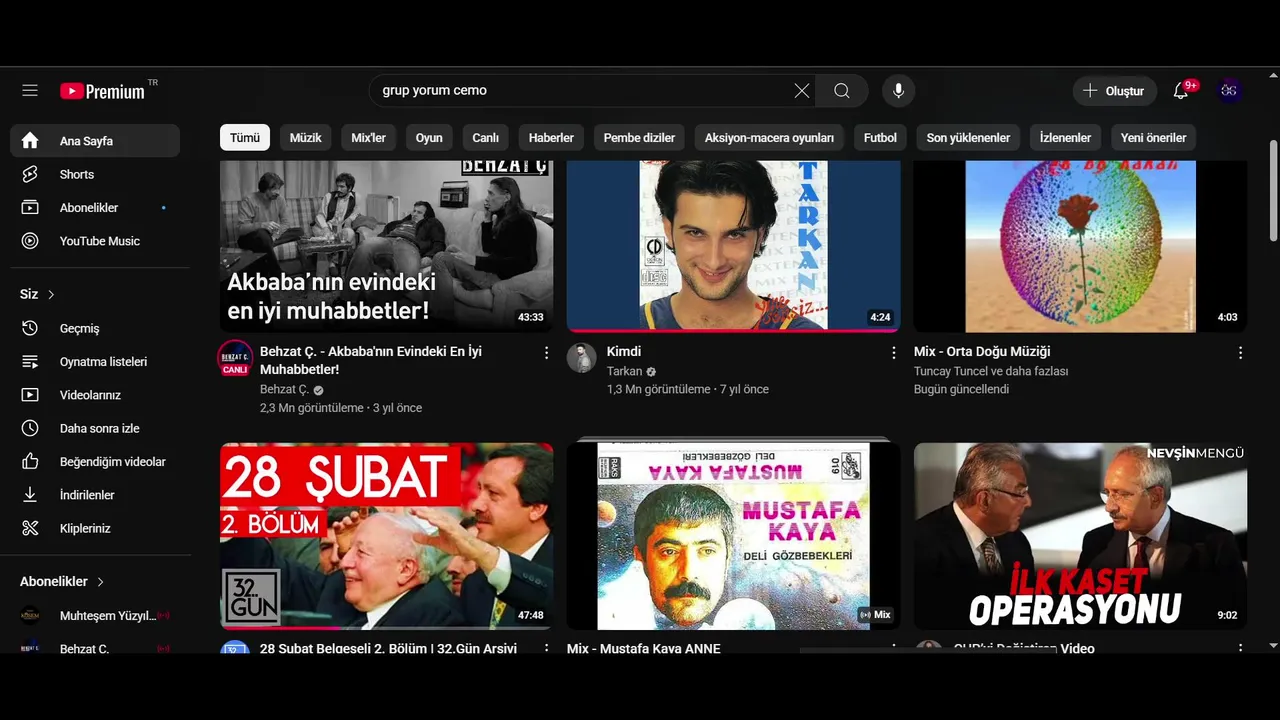This screenshot has width=1280, height=720.
Task: Select the Mix'ler filter chip
Action: (x=368, y=138)
